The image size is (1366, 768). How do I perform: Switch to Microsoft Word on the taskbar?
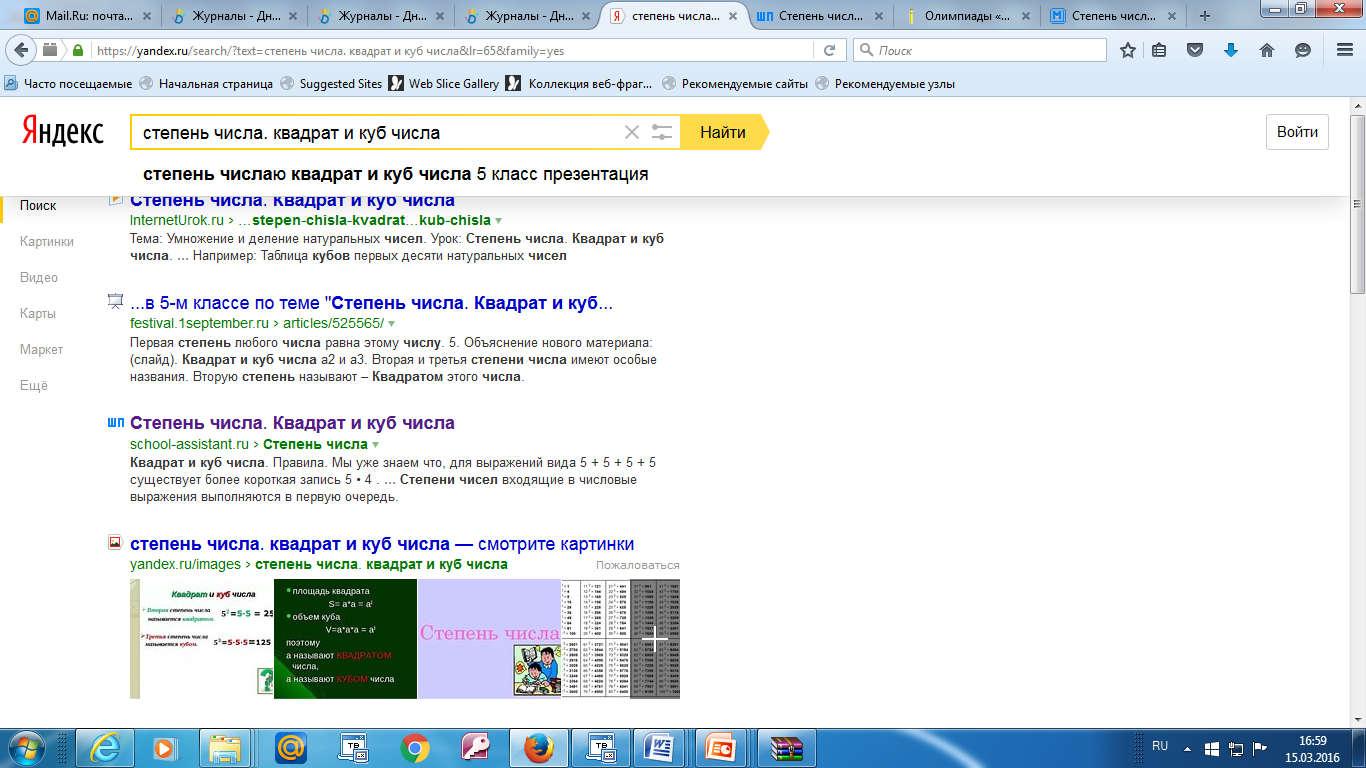[659, 747]
